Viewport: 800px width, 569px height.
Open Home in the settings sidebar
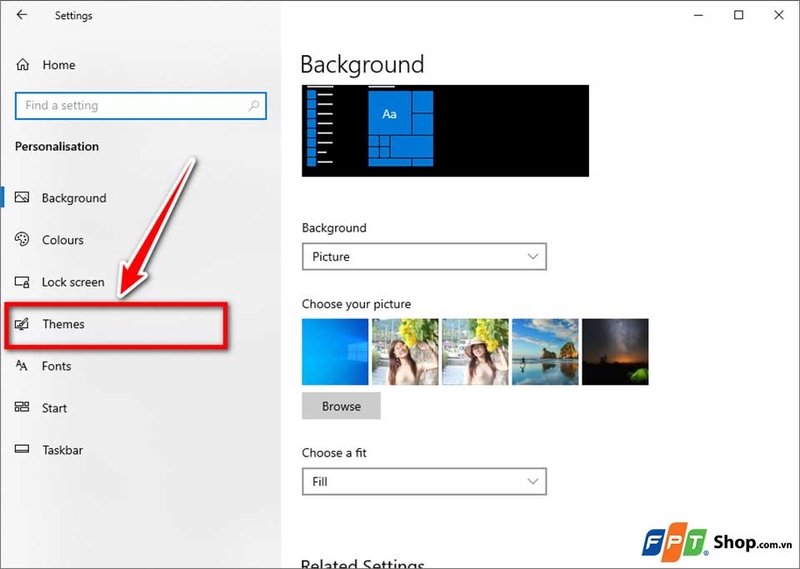pyautogui.click(x=59, y=65)
